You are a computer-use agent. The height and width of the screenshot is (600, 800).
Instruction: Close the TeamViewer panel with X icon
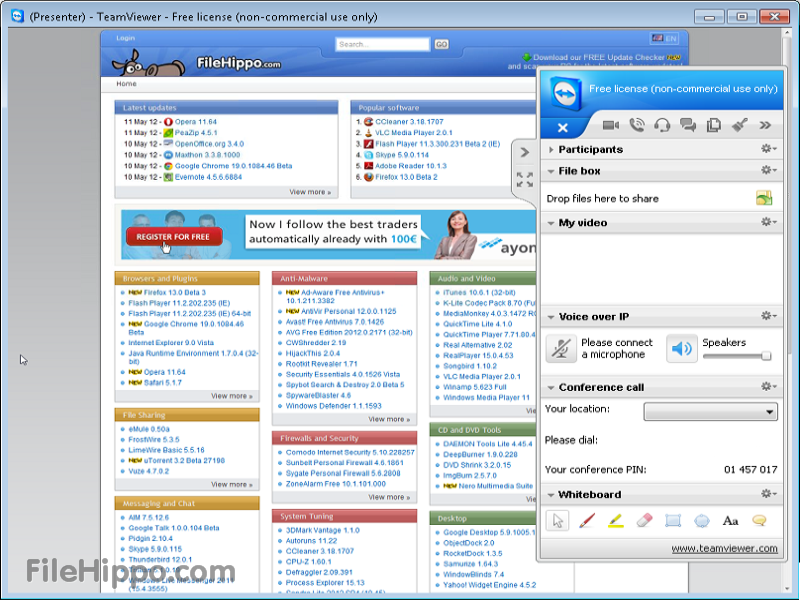pyautogui.click(x=562, y=128)
